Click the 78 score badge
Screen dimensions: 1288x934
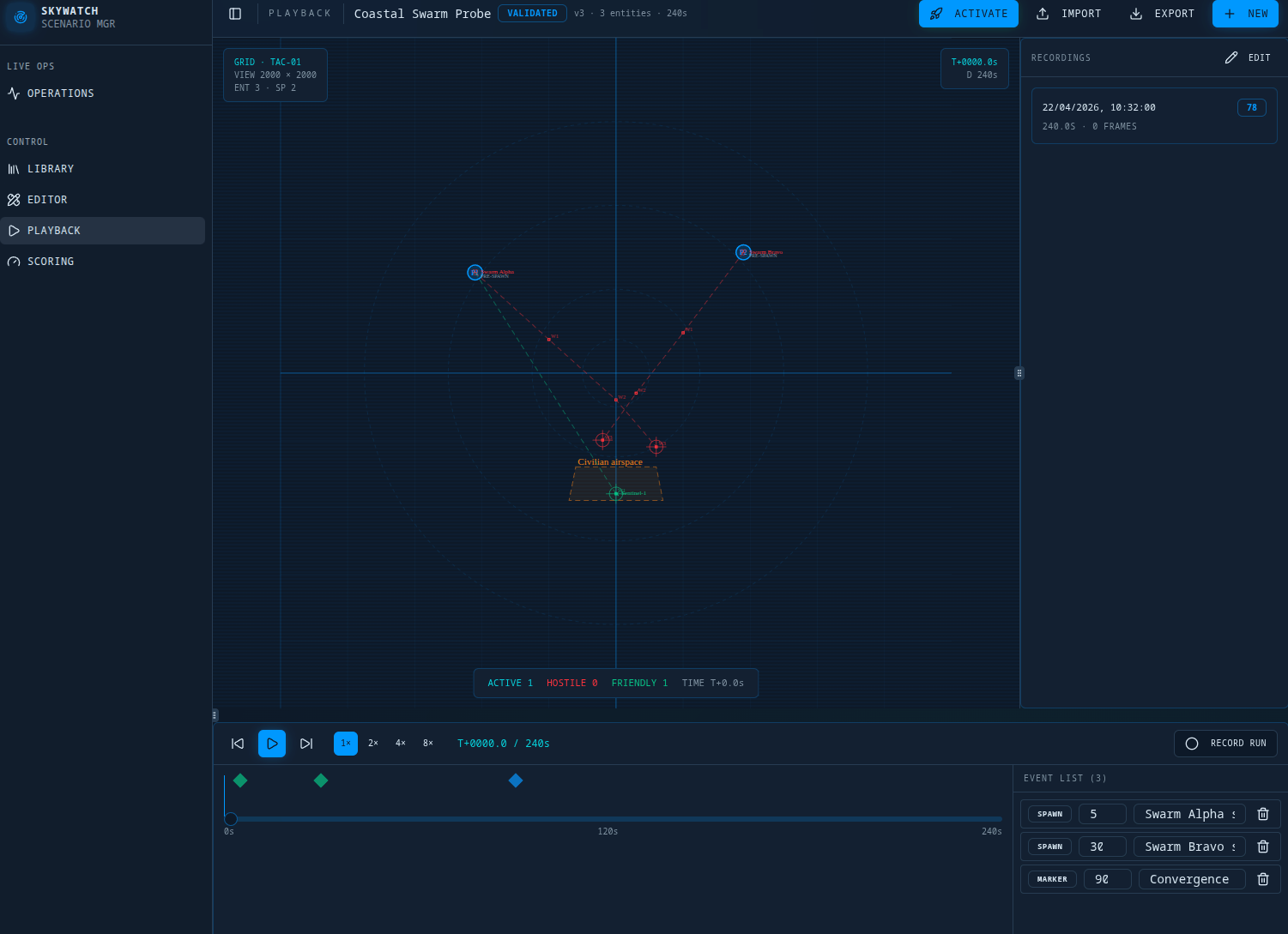pos(1252,107)
